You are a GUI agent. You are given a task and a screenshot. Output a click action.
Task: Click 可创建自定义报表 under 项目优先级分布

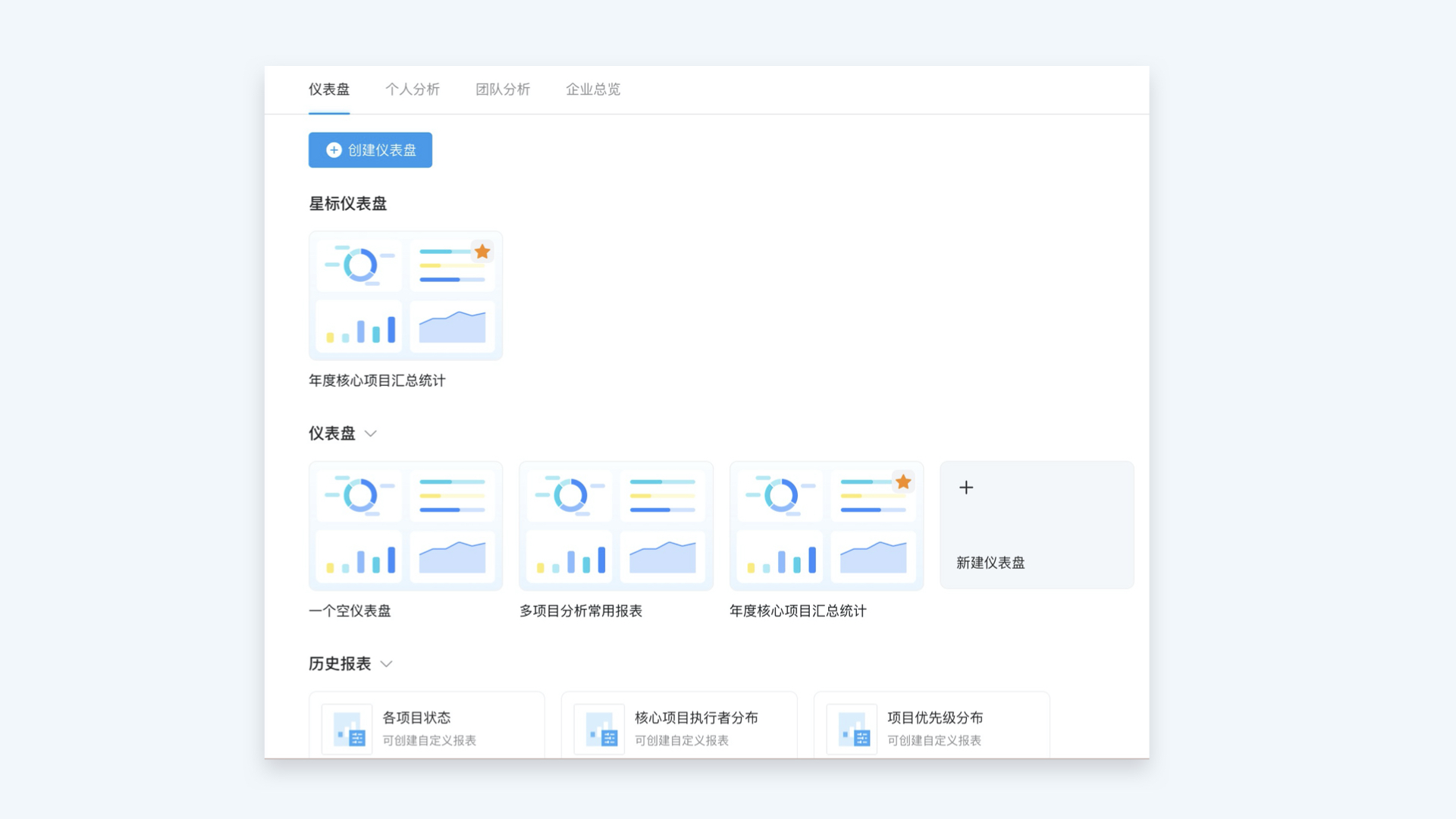[934, 740]
